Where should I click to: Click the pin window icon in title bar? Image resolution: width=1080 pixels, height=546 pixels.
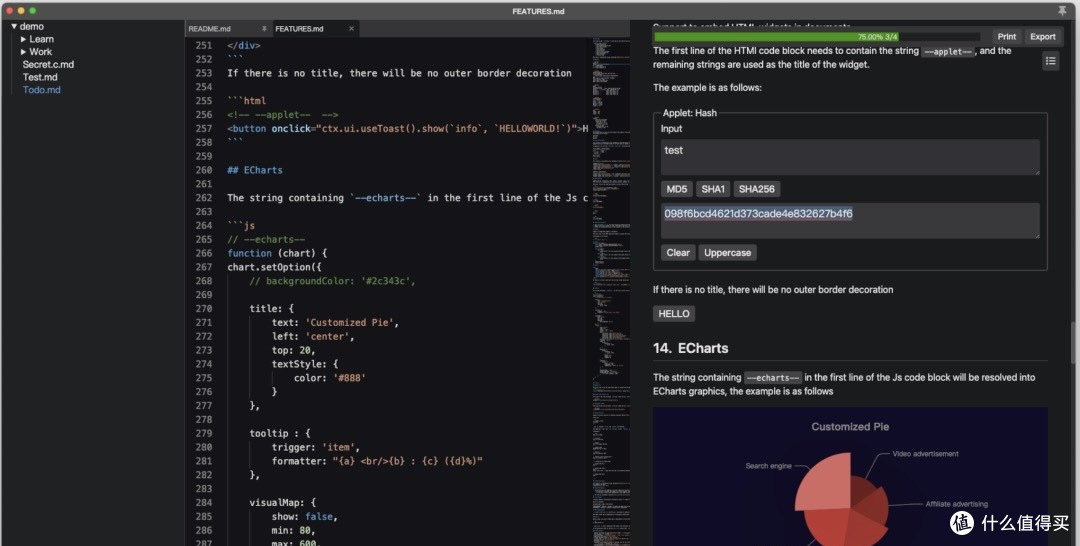1061,10
